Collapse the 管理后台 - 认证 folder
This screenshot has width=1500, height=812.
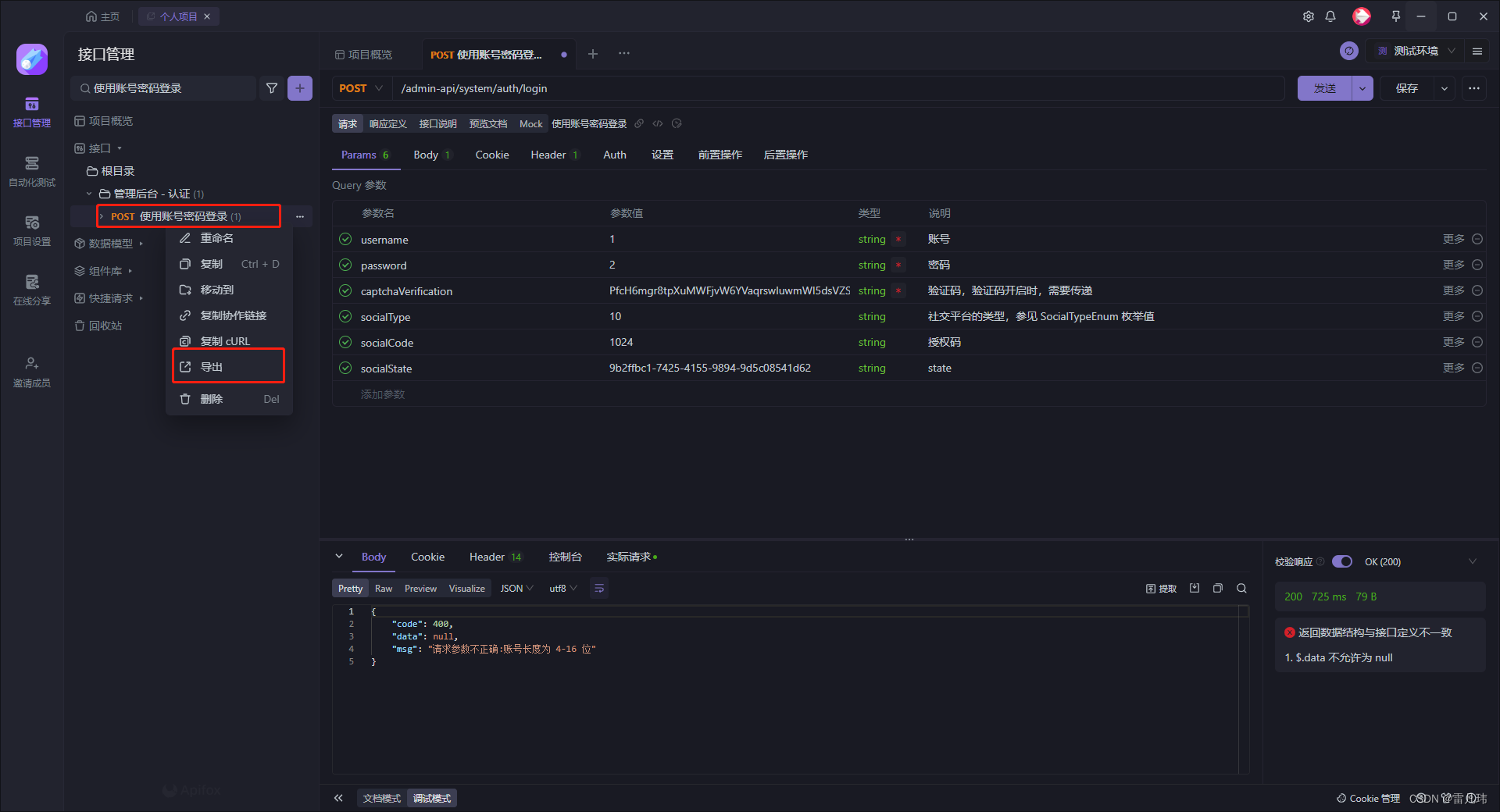[89, 194]
